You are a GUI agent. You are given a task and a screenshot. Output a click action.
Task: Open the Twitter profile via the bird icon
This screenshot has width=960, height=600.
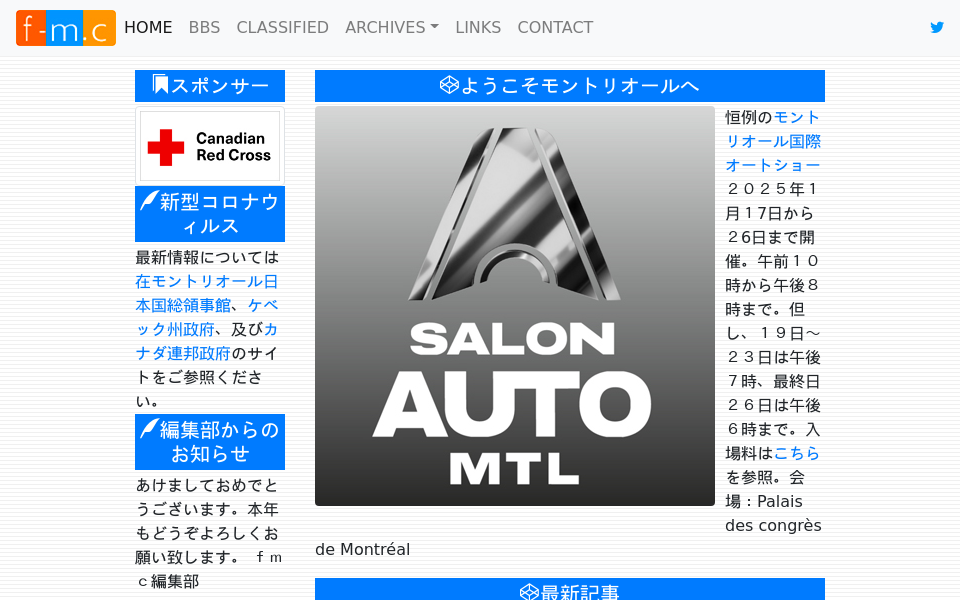click(x=937, y=27)
